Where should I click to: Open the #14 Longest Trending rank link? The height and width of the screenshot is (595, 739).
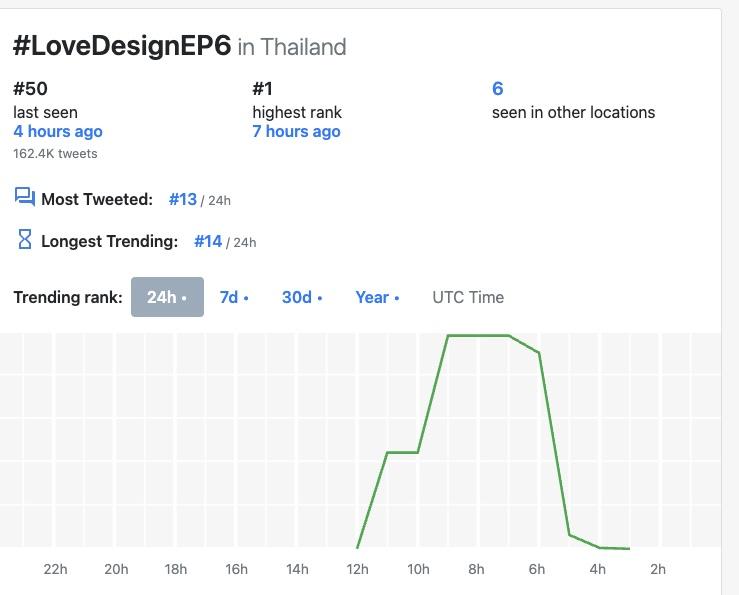click(x=208, y=241)
